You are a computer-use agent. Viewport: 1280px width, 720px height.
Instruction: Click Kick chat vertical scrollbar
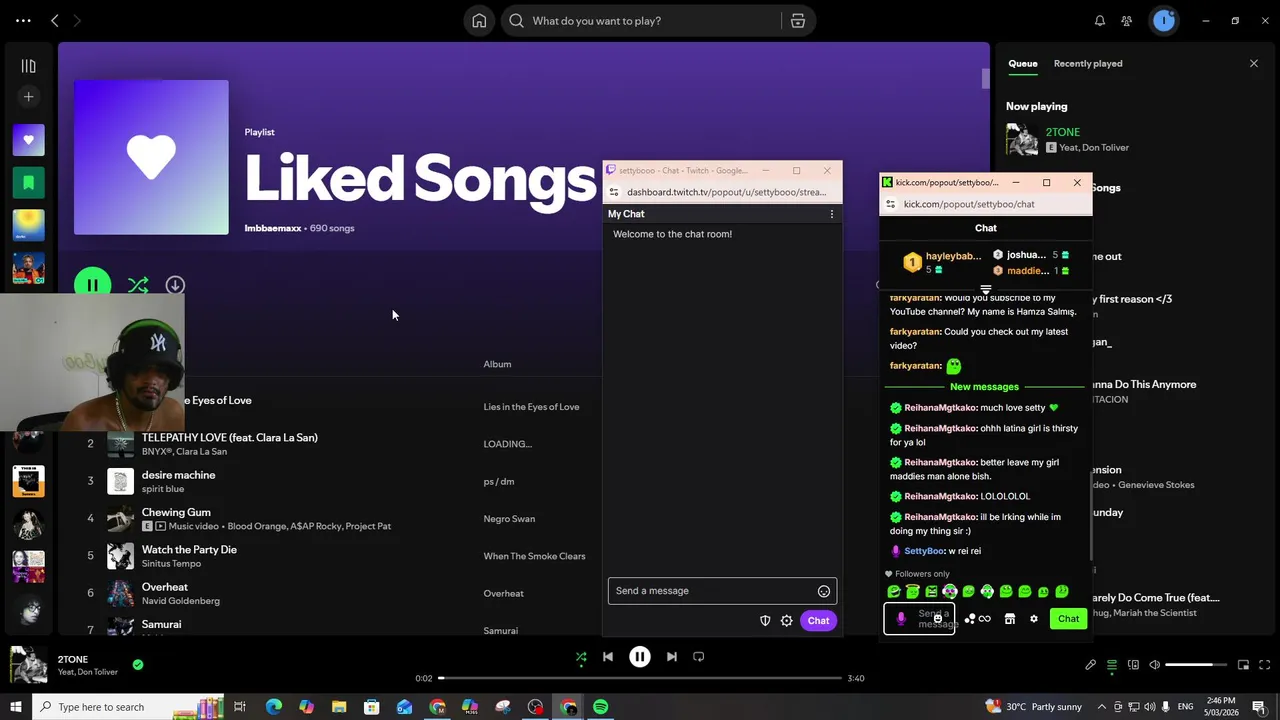pyautogui.click(x=1090, y=516)
